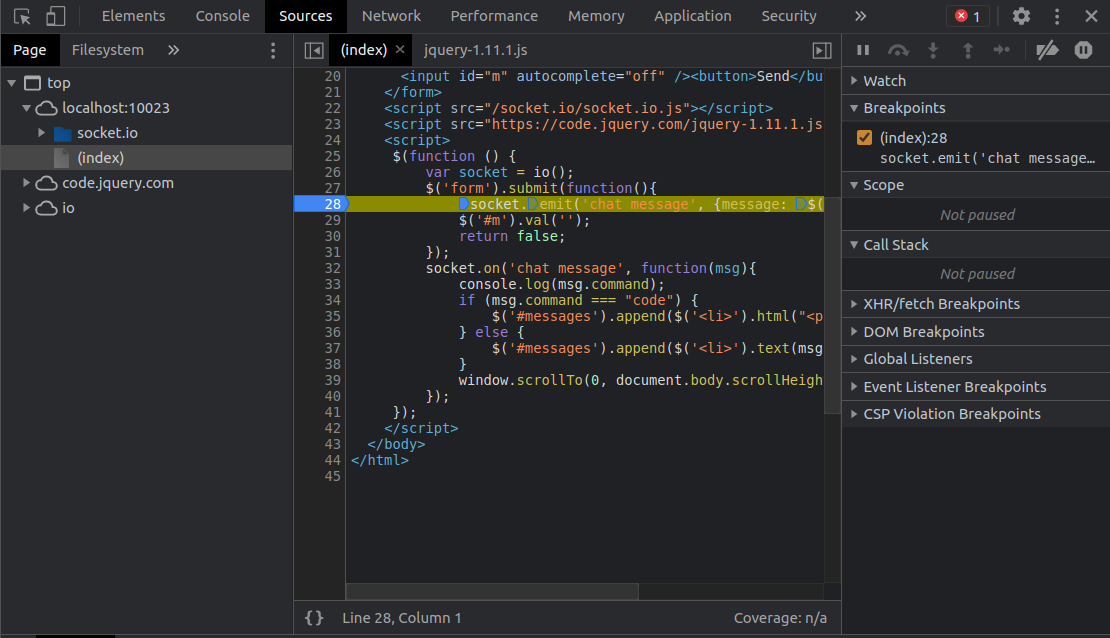
Task: Jump to the socket.emit breakpoint code snippet
Action: point(987,158)
